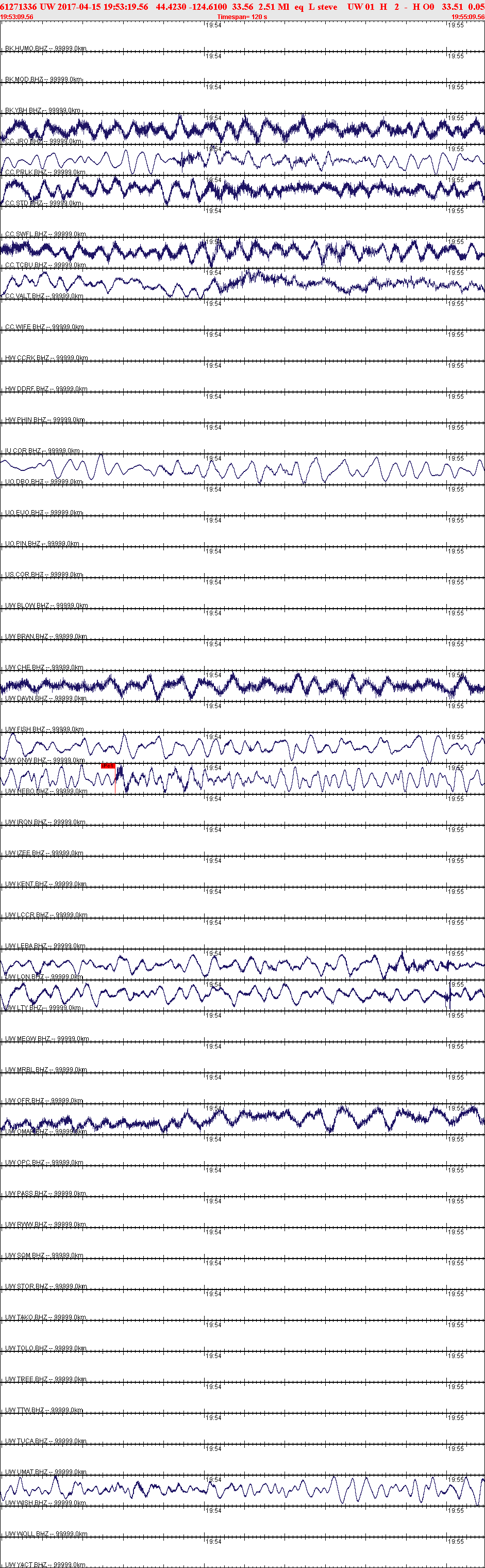Image resolution: width=485 pixels, height=1568 pixels.
Task: Select the UW PASS BHZ station label
Action: pos(46,1194)
